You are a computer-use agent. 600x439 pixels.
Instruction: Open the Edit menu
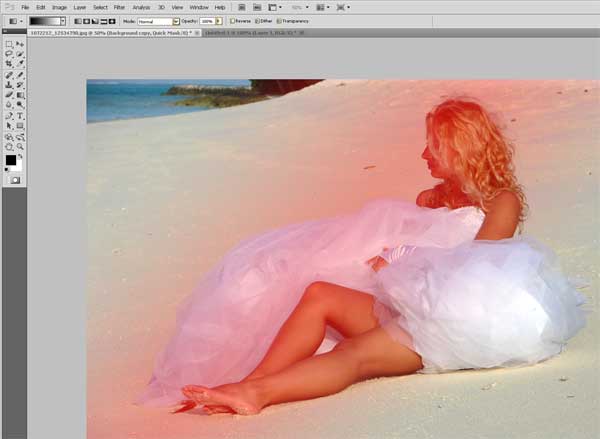coord(41,7)
